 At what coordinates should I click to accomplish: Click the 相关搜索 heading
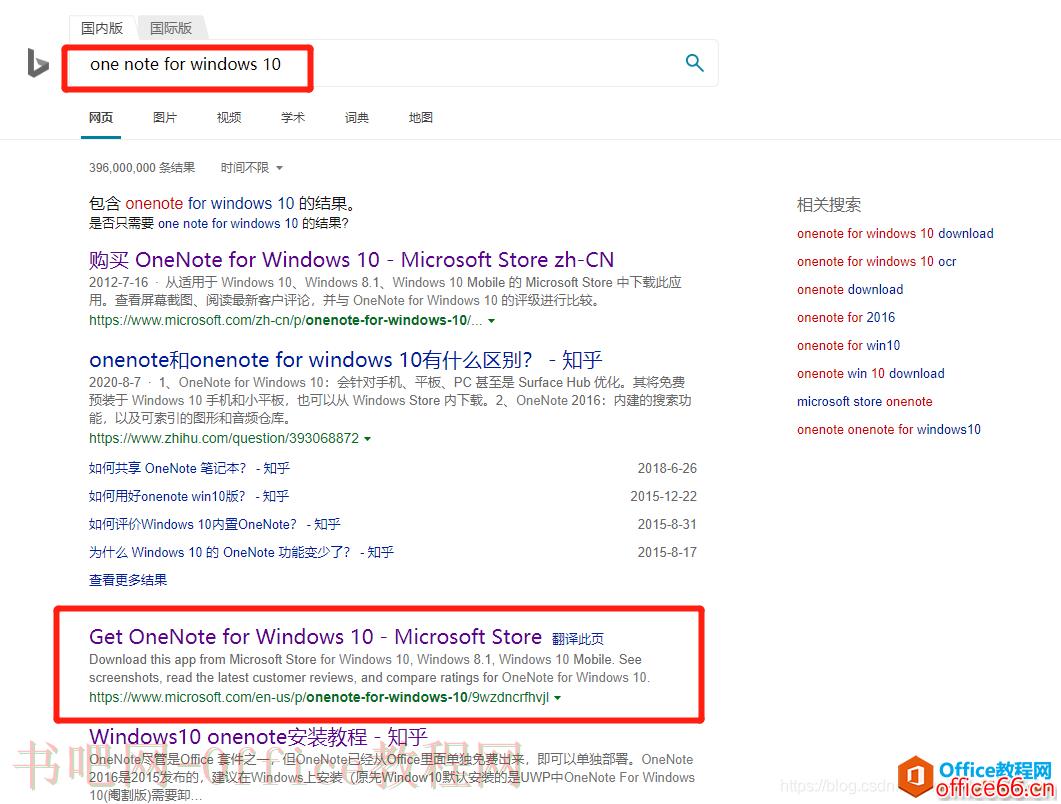(x=828, y=204)
